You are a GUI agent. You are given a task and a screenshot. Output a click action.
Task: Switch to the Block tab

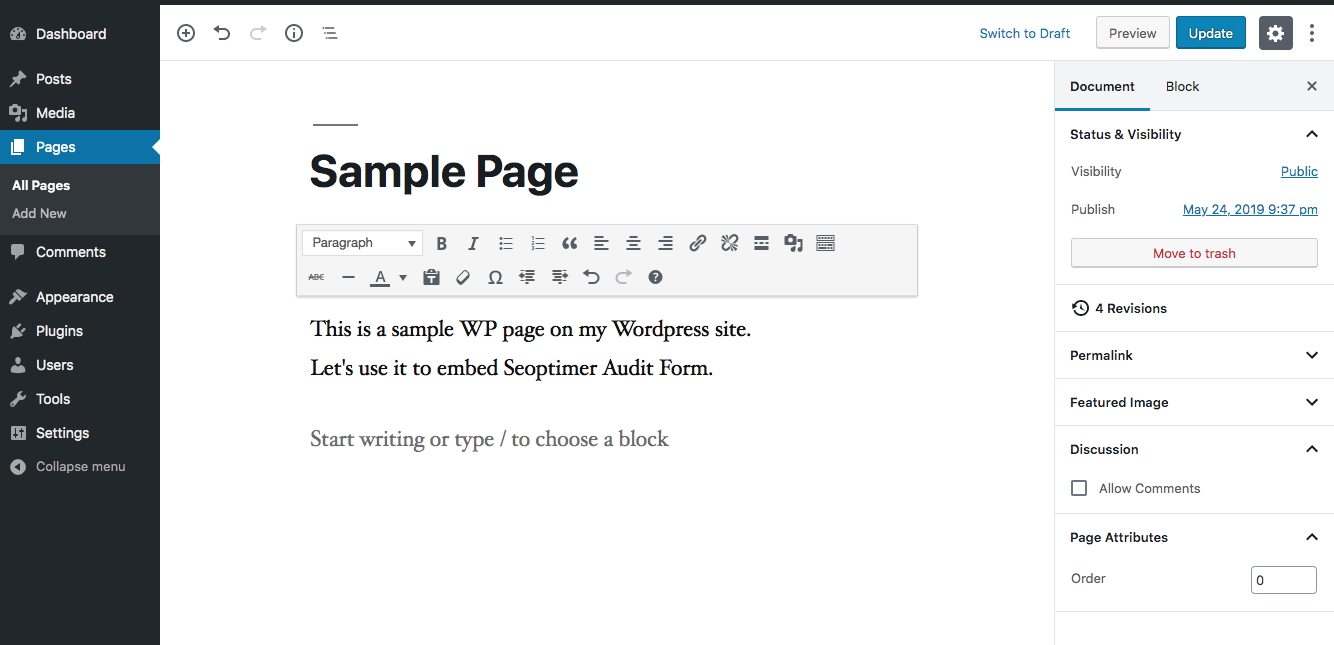tap(1182, 87)
